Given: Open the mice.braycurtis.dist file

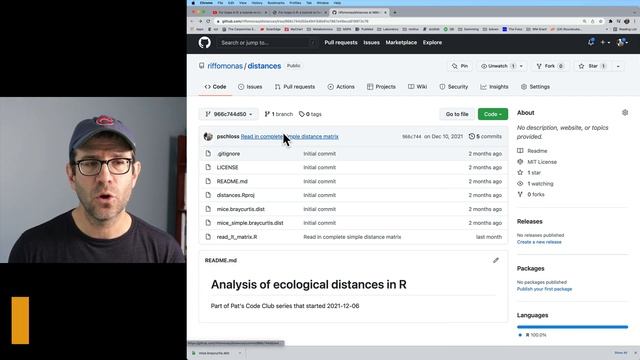Looking at the screenshot, I should 240,209.
